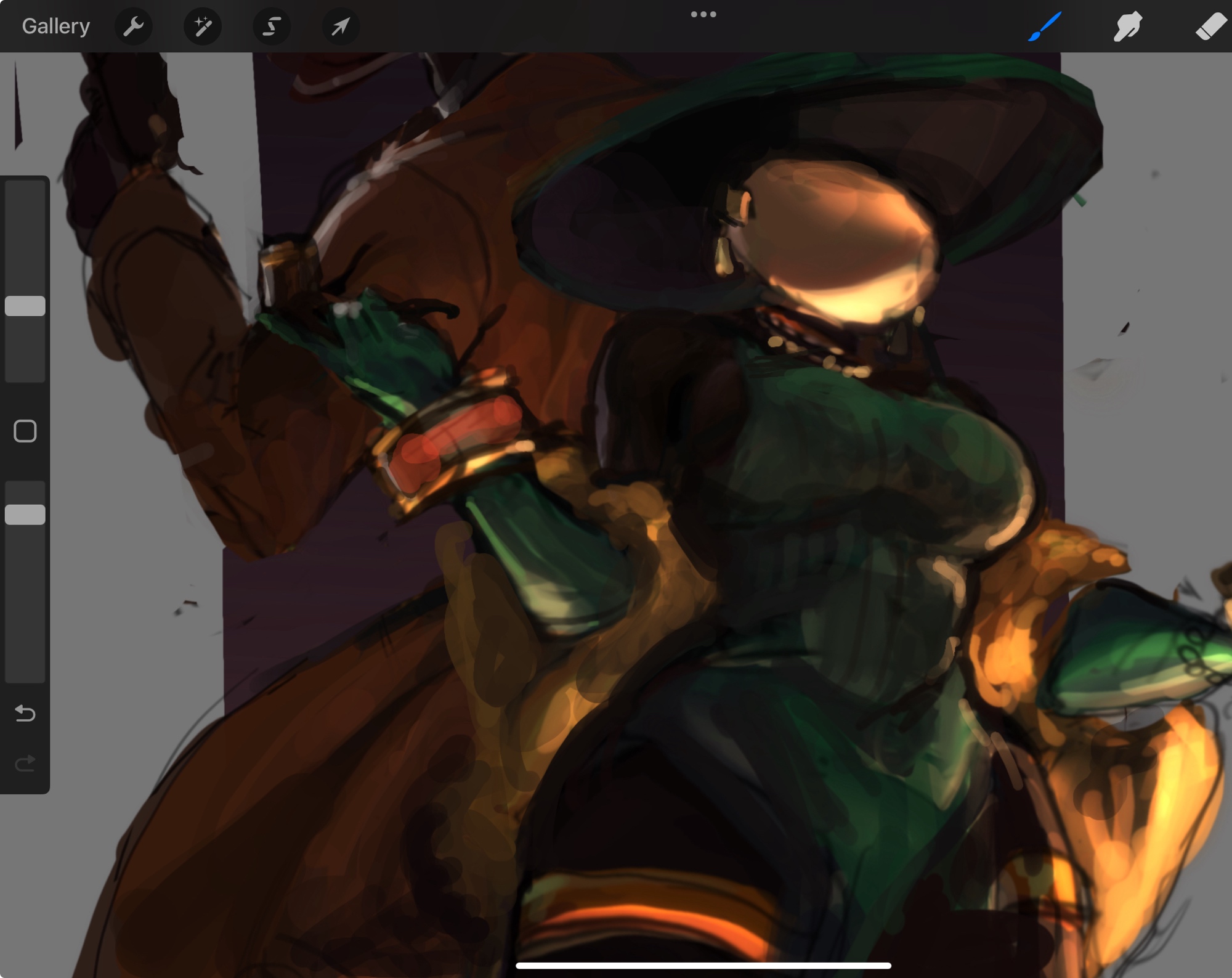Select the Smudge finger tool
The width and height of the screenshot is (1232, 978).
(1127, 26)
